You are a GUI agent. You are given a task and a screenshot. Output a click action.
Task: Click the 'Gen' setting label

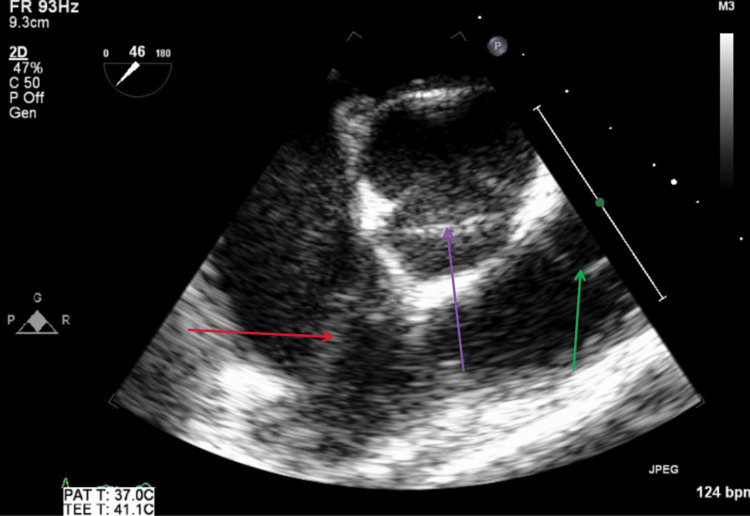(x=22, y=113)
